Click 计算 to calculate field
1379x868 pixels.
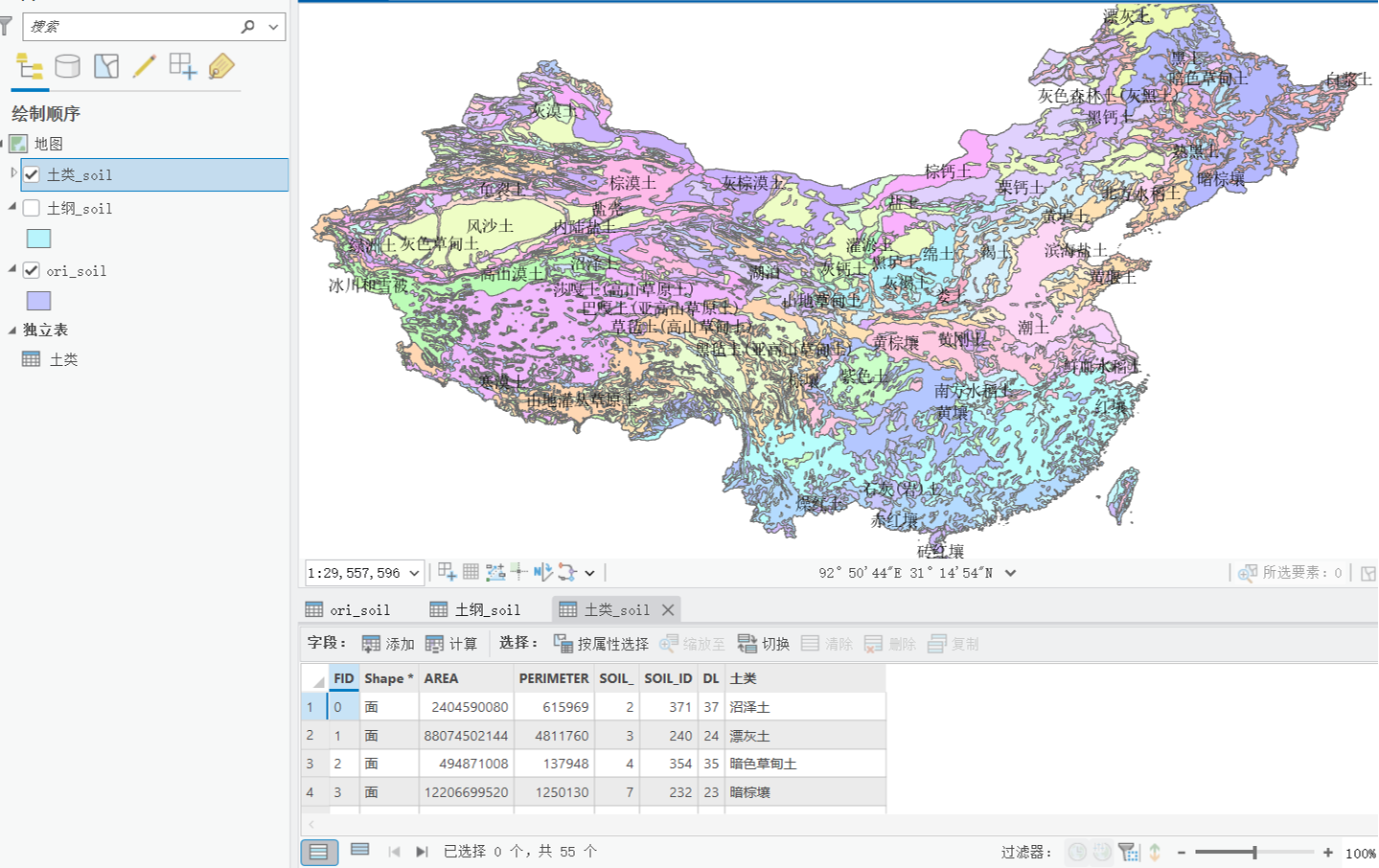(x=451, y=644)
